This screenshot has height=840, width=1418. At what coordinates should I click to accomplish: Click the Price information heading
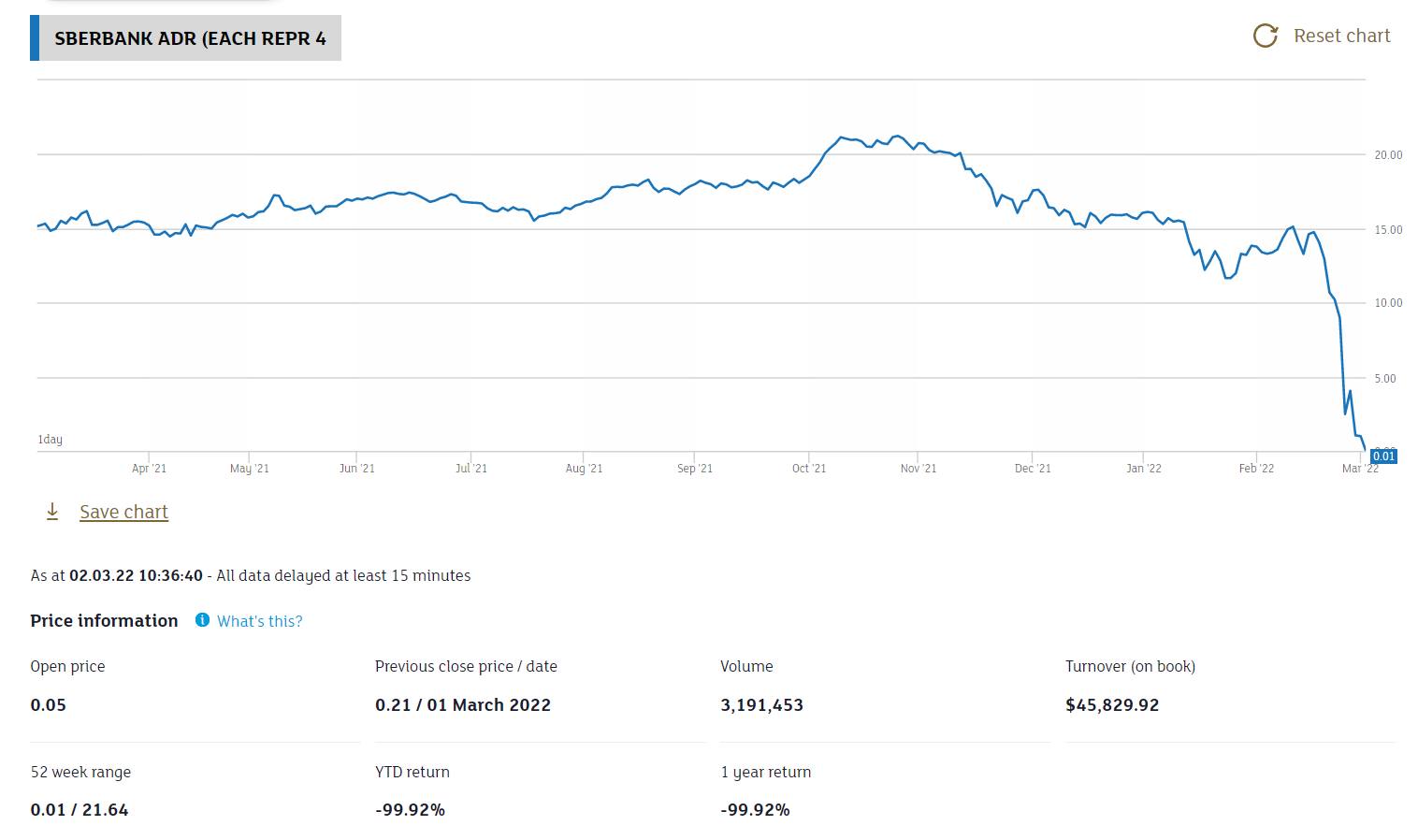tap(104, 620)
